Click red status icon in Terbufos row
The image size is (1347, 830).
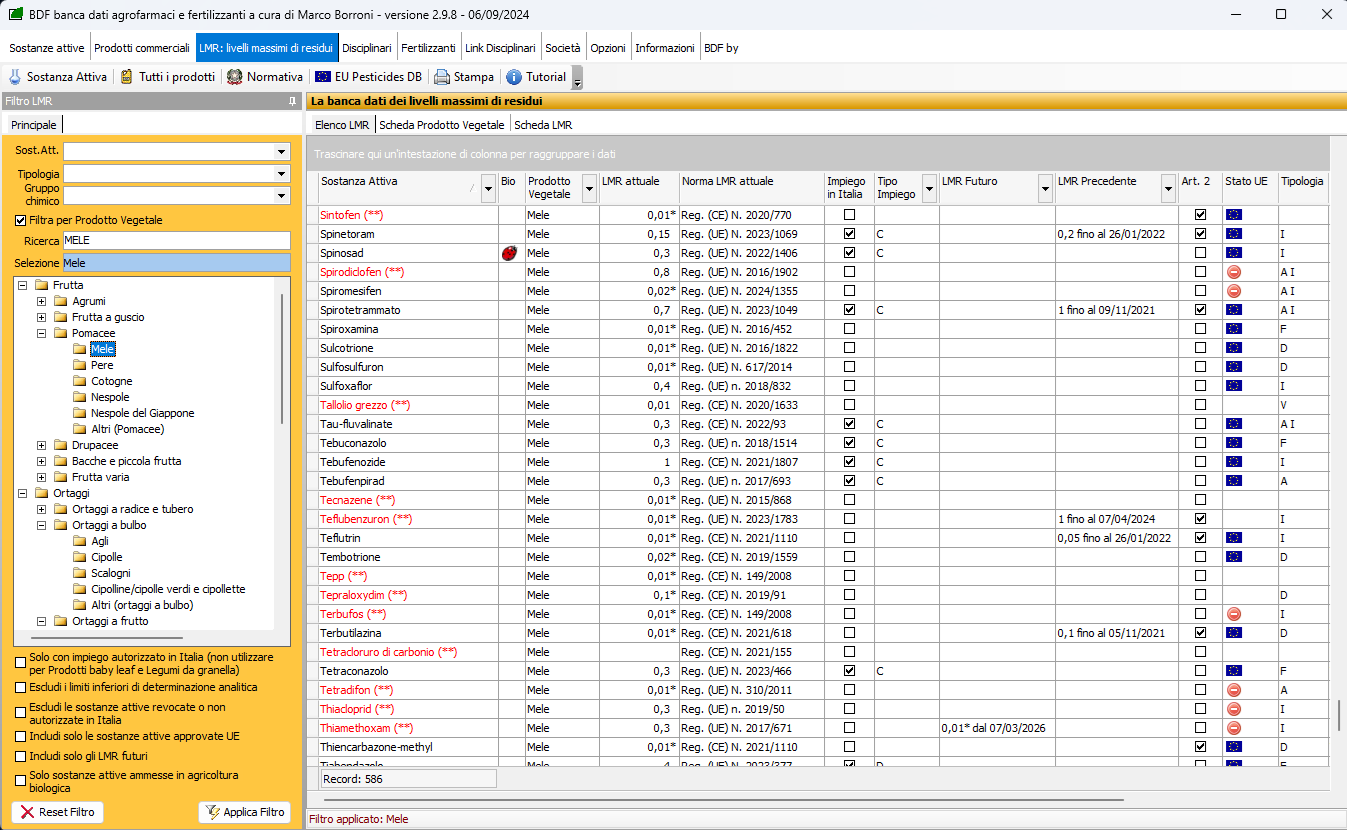[x=1234, y=614]
